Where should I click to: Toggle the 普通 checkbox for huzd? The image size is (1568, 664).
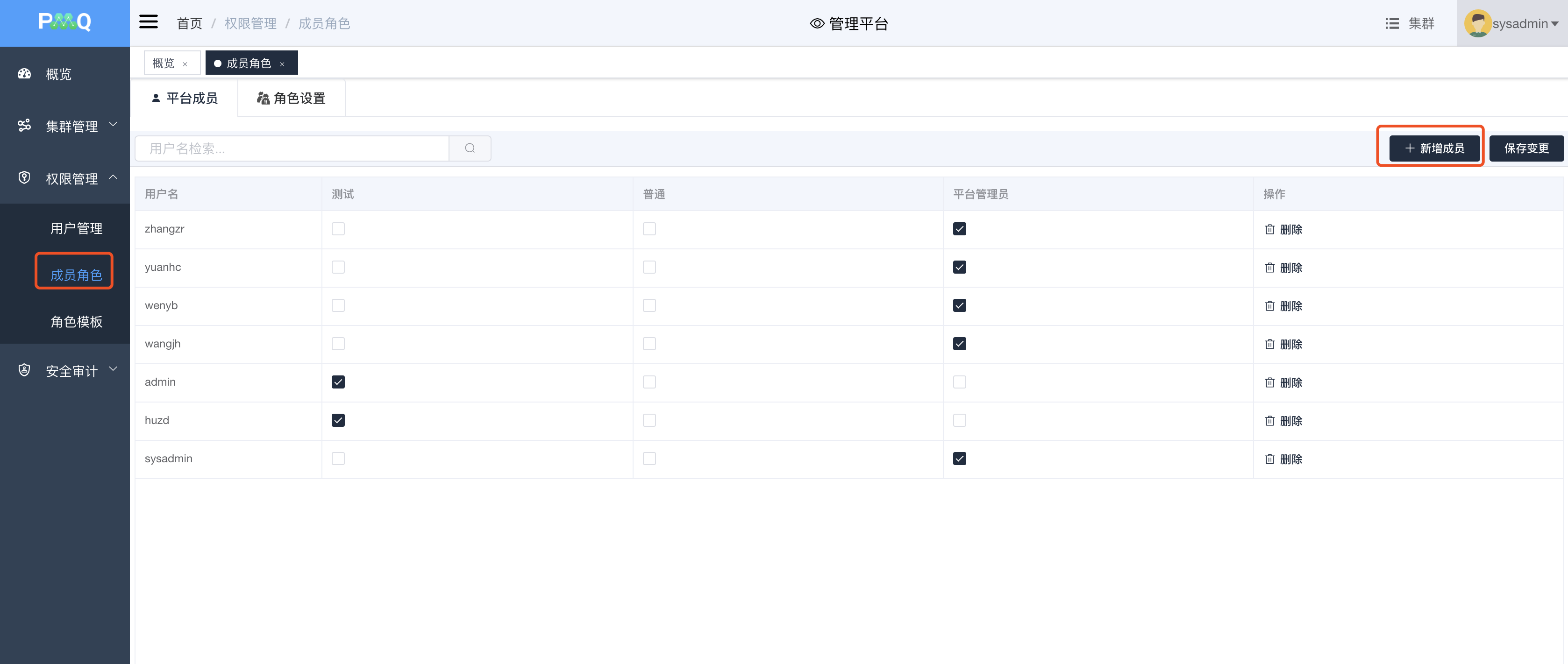tap(649, 421)
